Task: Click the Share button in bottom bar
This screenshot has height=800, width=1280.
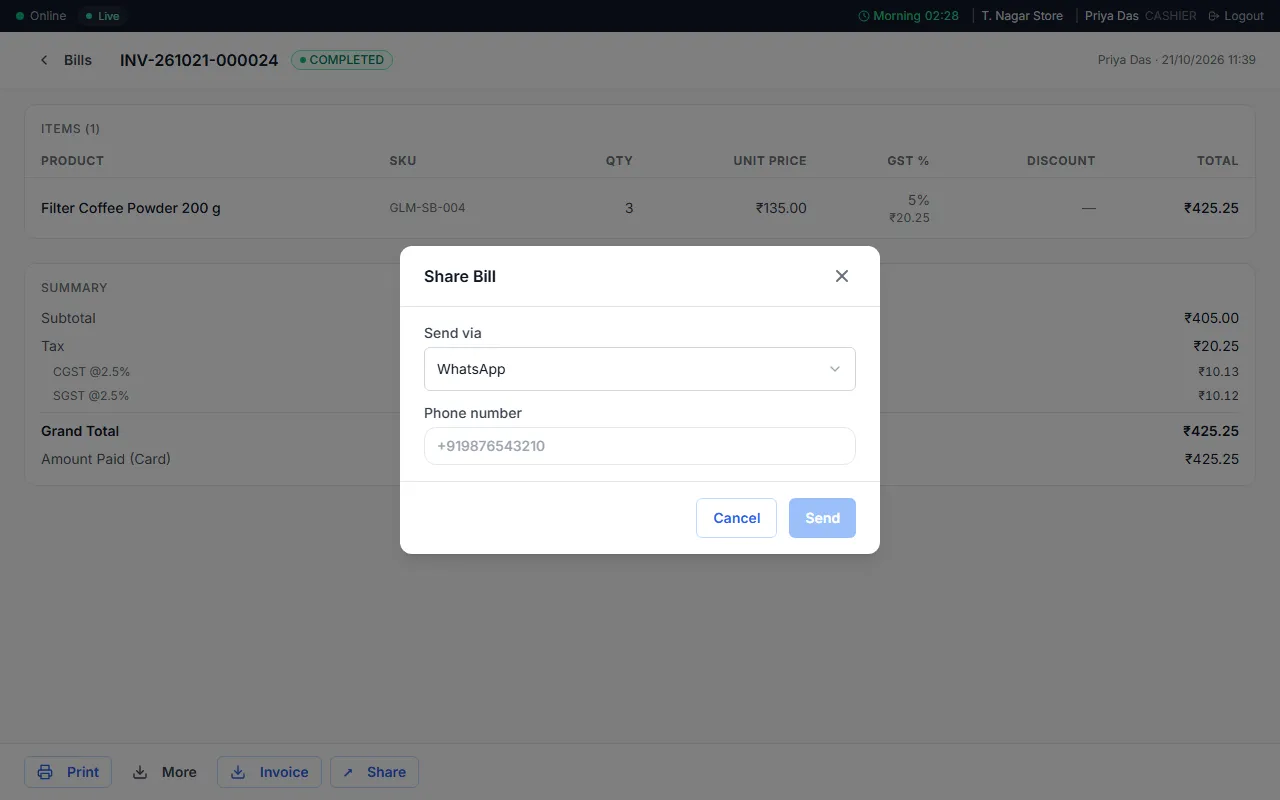Action: pyautogui.click(x=374, y=772)
